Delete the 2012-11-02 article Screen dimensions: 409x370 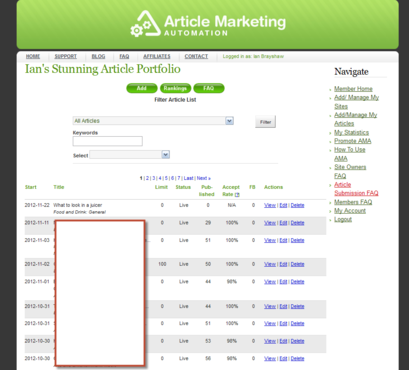coord(297,264)
